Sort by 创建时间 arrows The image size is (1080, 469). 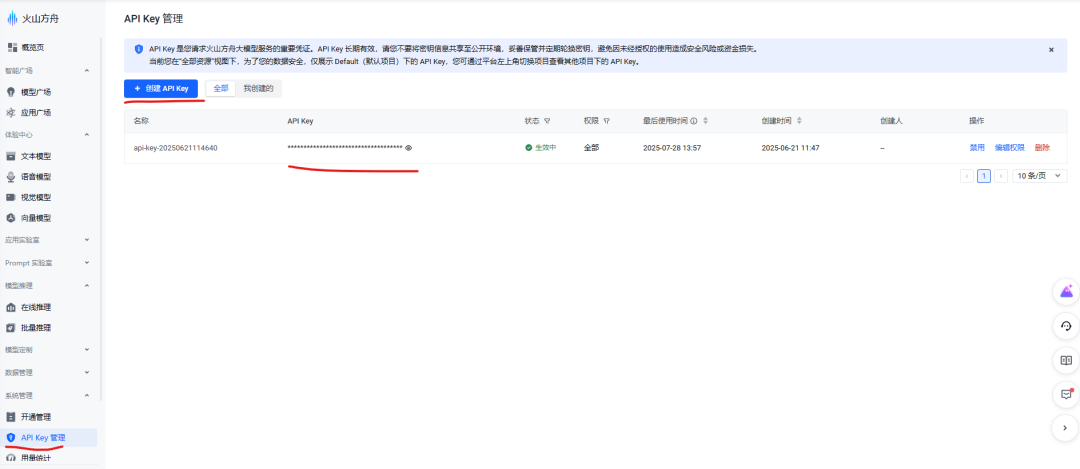pos(799,121)
